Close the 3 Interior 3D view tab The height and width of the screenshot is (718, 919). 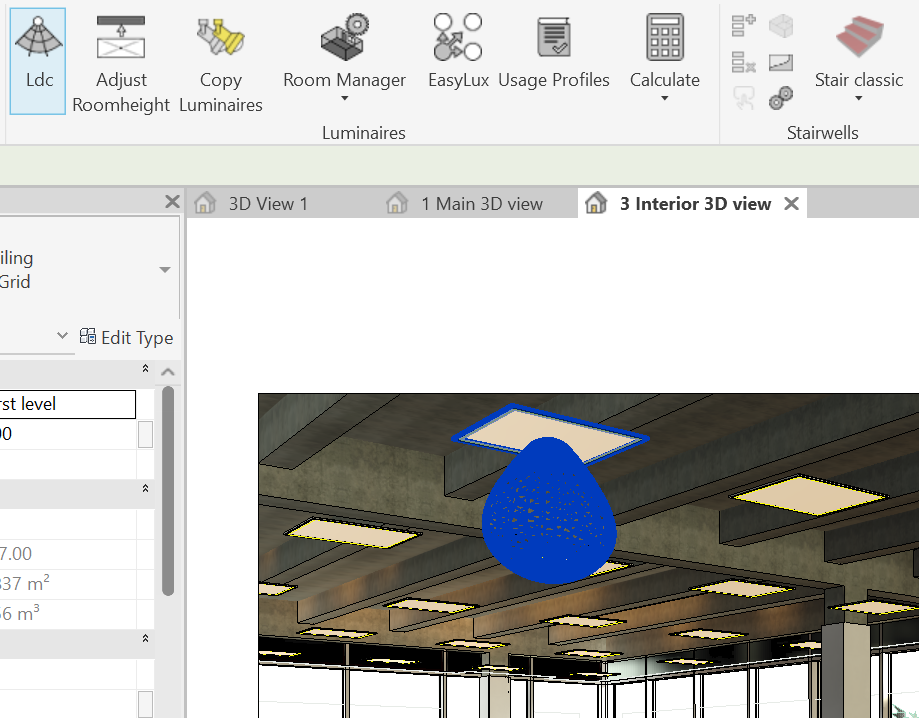click(791, 204)
